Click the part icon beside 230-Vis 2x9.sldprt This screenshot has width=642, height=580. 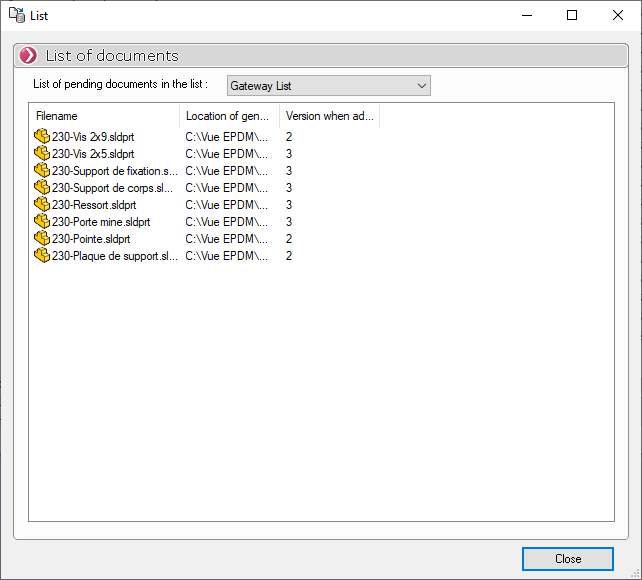pos(41,136)
